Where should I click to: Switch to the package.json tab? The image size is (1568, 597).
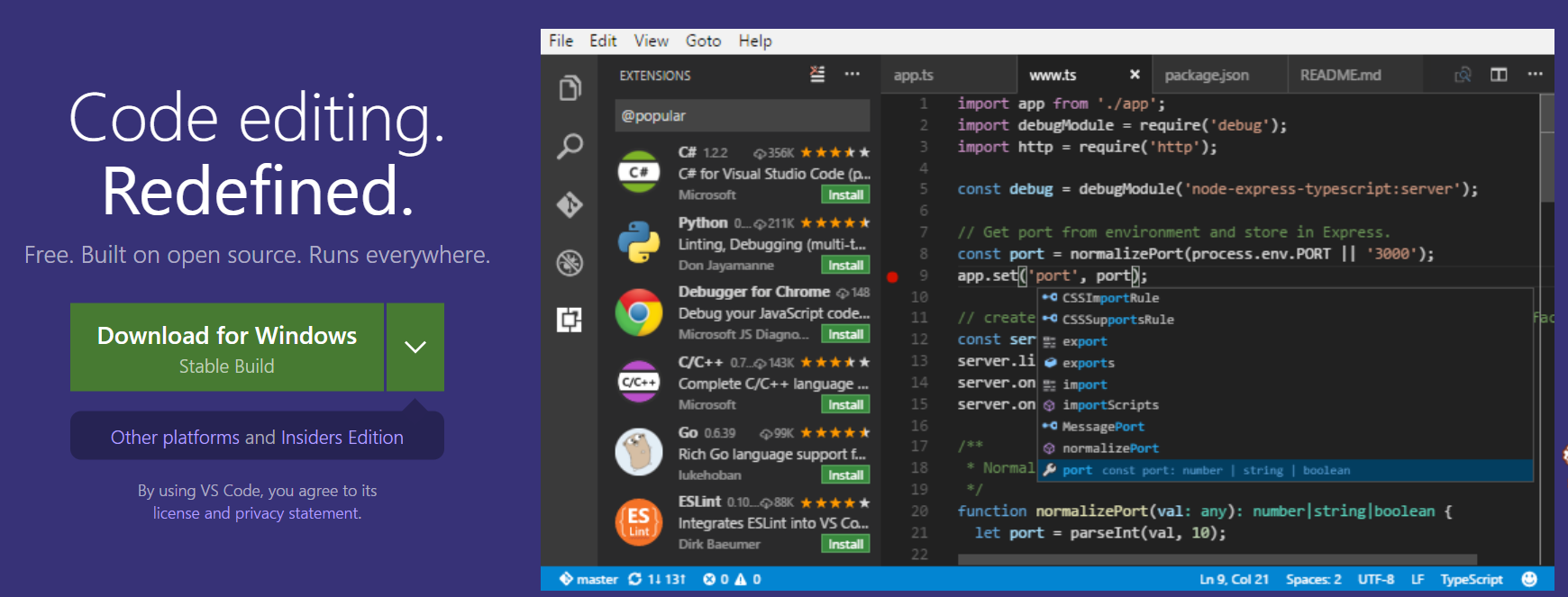tap(1219, 75)
